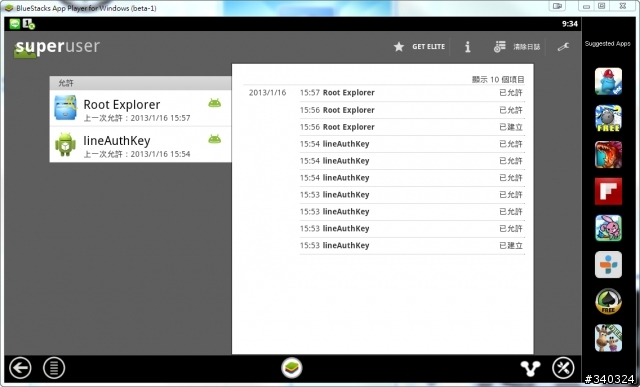Image resolution: width=640 pixels, height=387 pixels.
Task: Click the 顯示 10 個項目 label
Action: (x=498, y=79)
